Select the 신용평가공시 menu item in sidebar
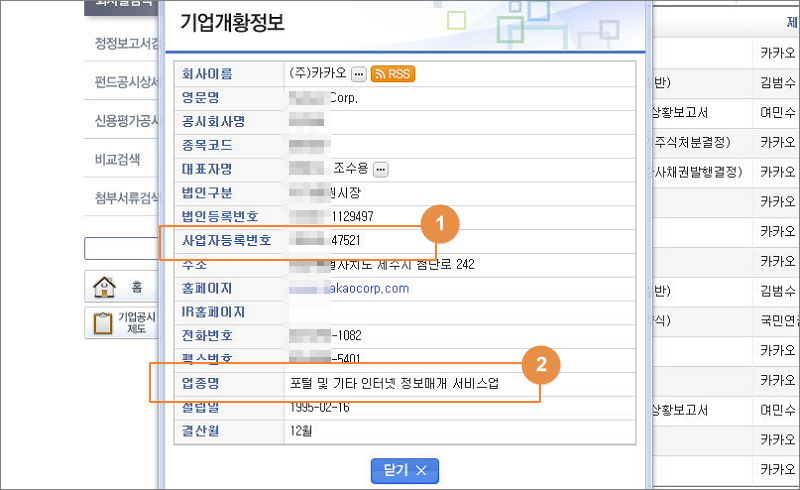The image size is (800, 490). coord(127,120)
